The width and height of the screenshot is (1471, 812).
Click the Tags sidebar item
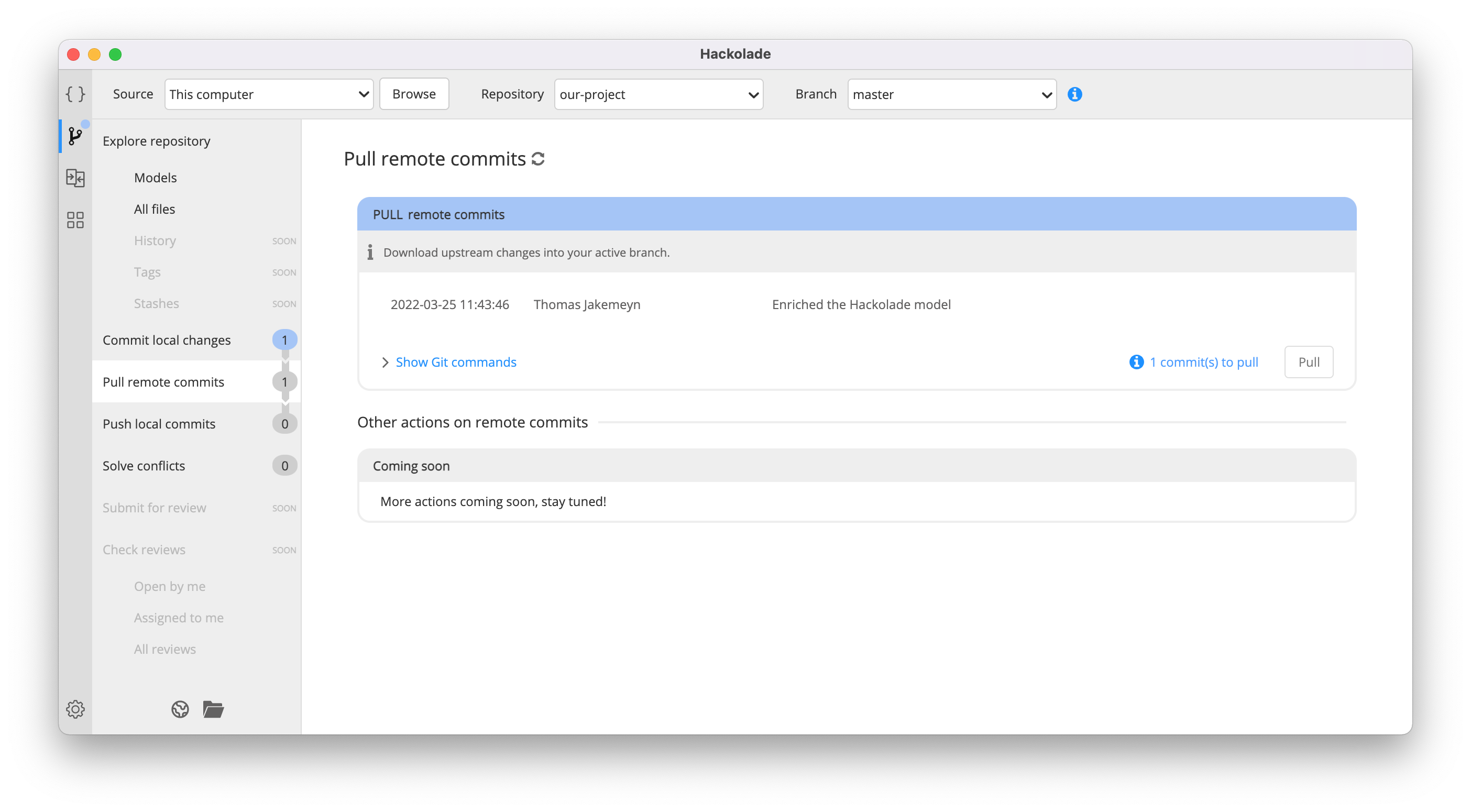147,272
